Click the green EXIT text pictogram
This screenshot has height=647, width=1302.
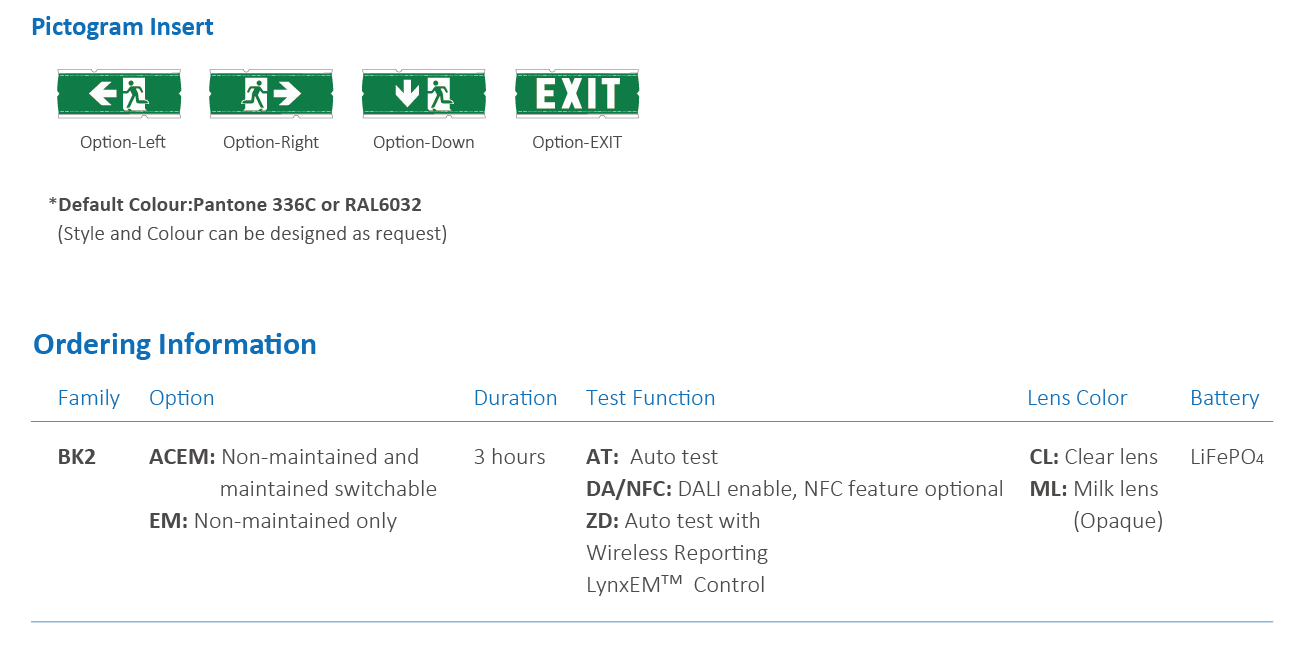(x=577, y=94)
